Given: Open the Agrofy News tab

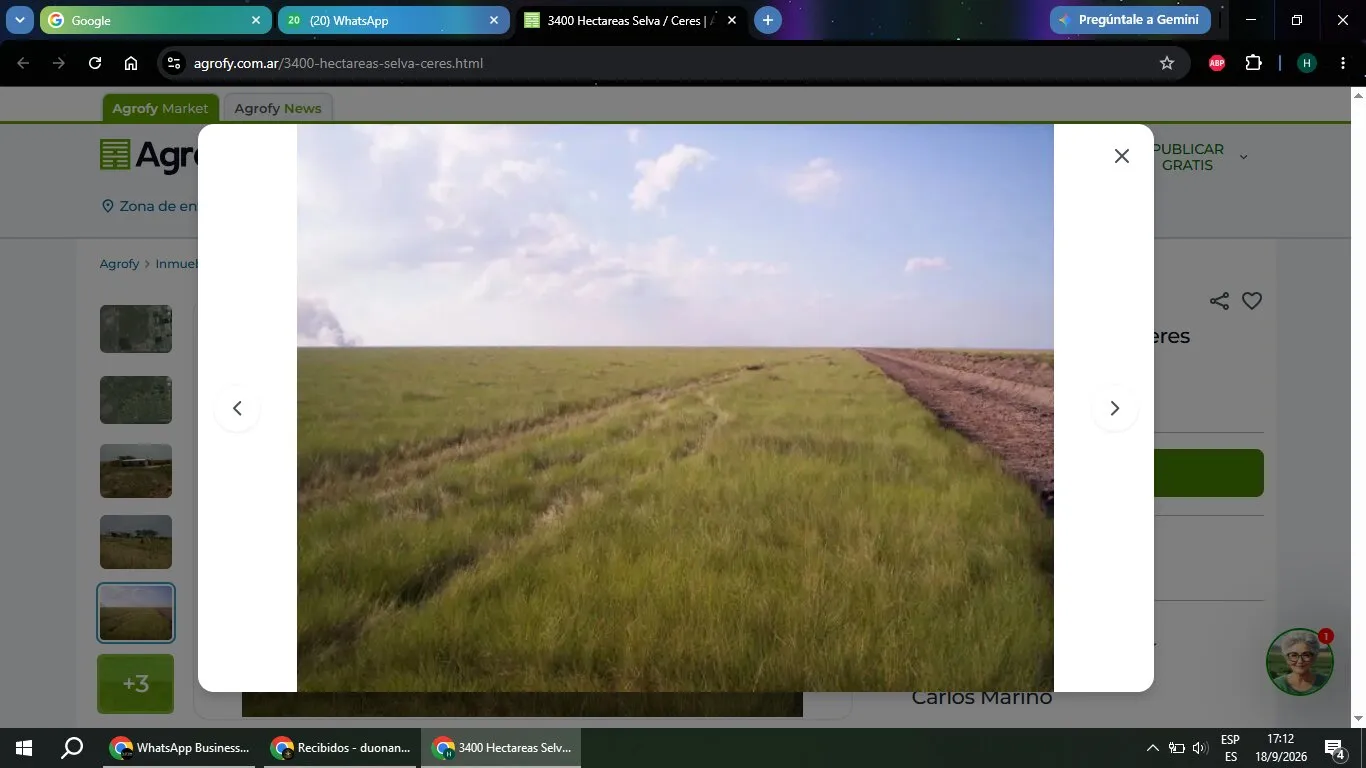Looking at the screenshot, I should (278, 108).
